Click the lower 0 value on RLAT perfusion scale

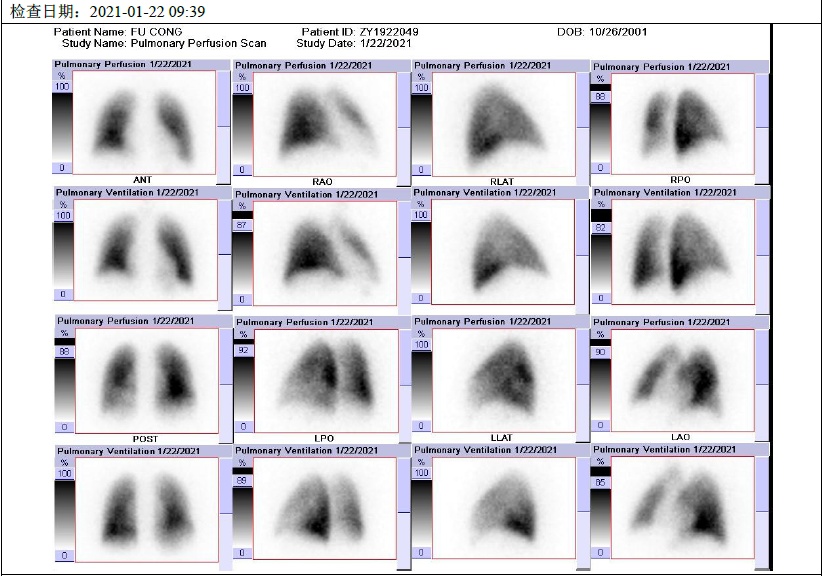[421, 170]
